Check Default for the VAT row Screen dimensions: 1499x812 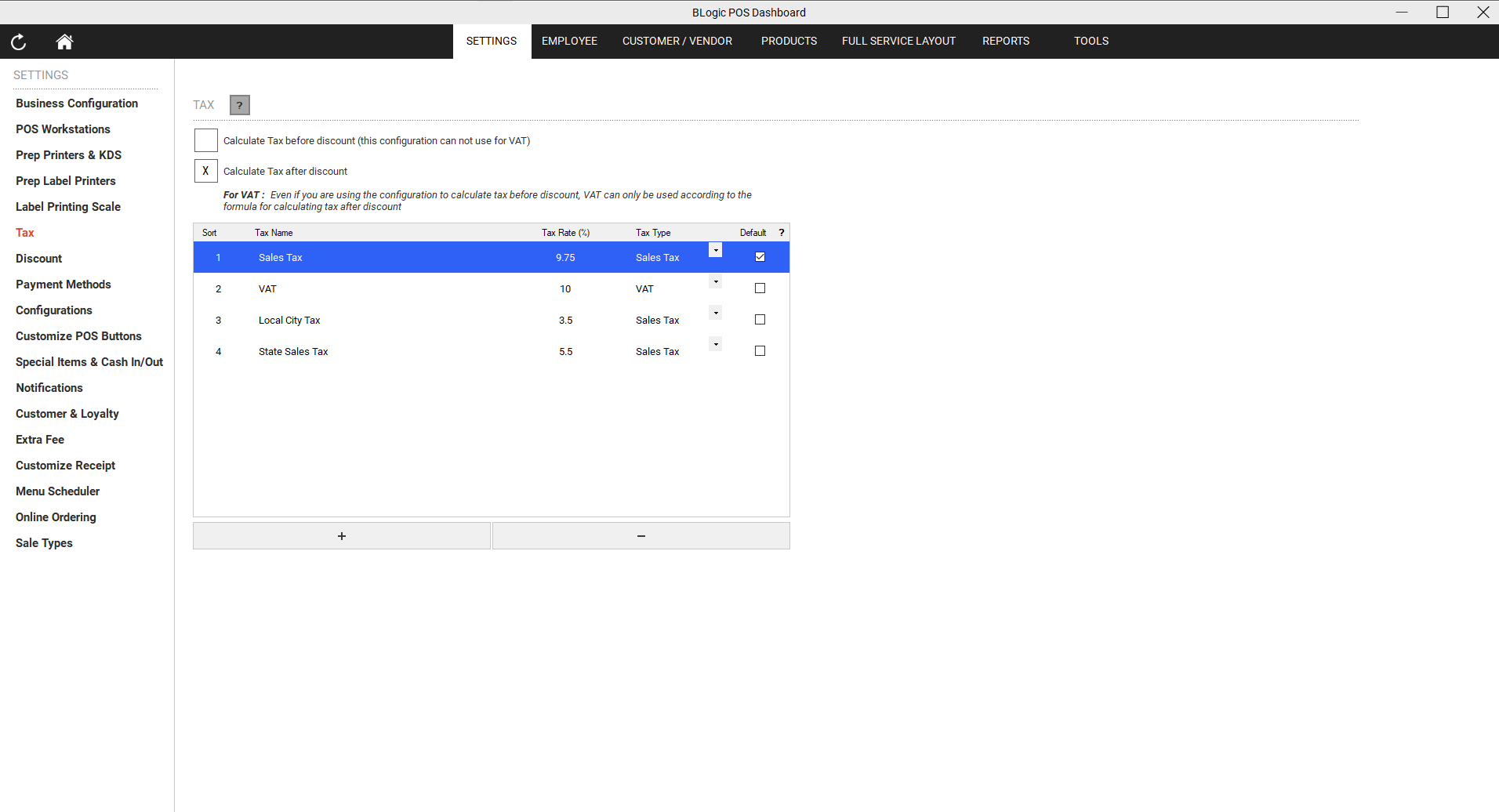click(760, 288)
